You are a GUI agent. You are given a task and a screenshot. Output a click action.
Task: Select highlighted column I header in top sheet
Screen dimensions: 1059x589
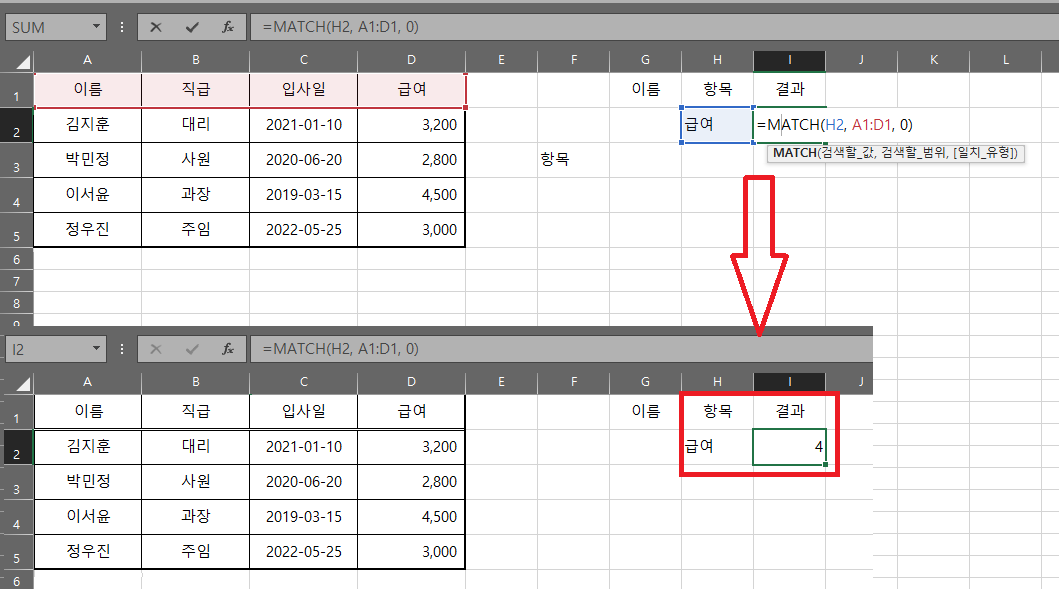tap(790, 60)
